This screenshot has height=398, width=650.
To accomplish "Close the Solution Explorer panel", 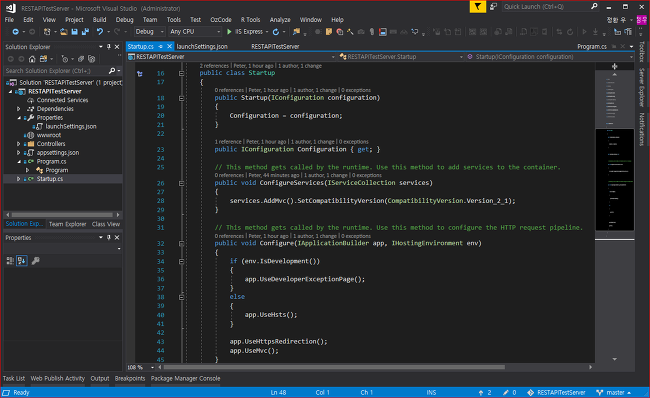I will tap(117, 47).
